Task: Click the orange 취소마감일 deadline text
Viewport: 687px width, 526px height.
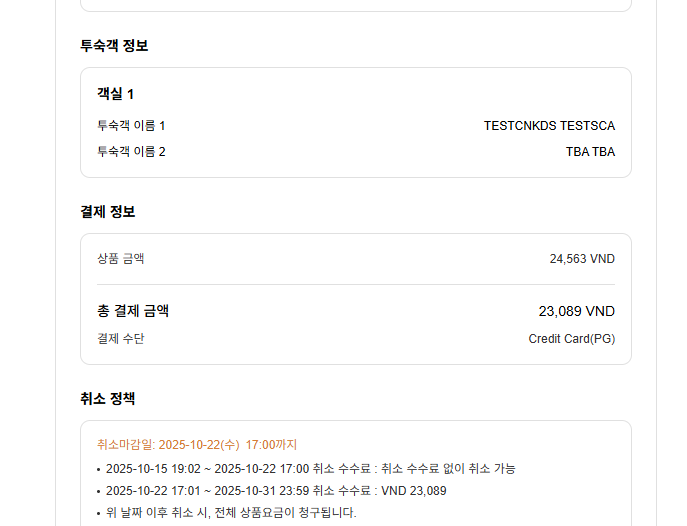Action: pos(197,445)
